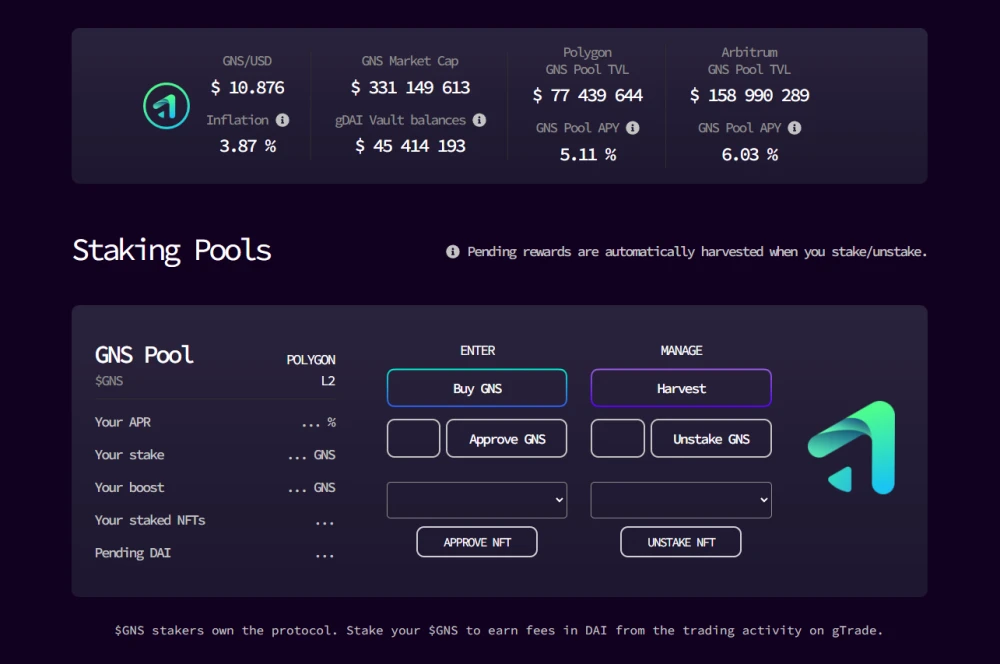Viewport: 1000px width, 664px height.
Task: Expand the NFT dropdown under MANAGE
Action: point(681,500)
